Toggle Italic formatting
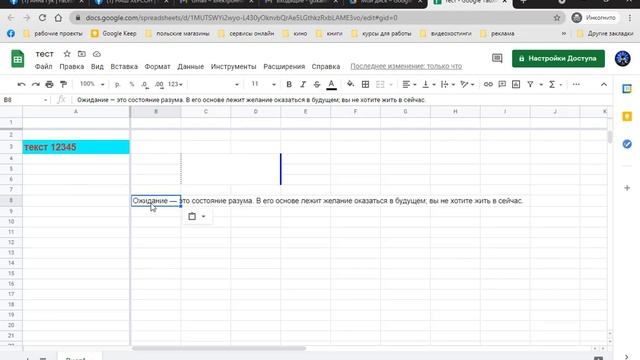The height and width of the screenshot is (360, 640). point(303,84)
